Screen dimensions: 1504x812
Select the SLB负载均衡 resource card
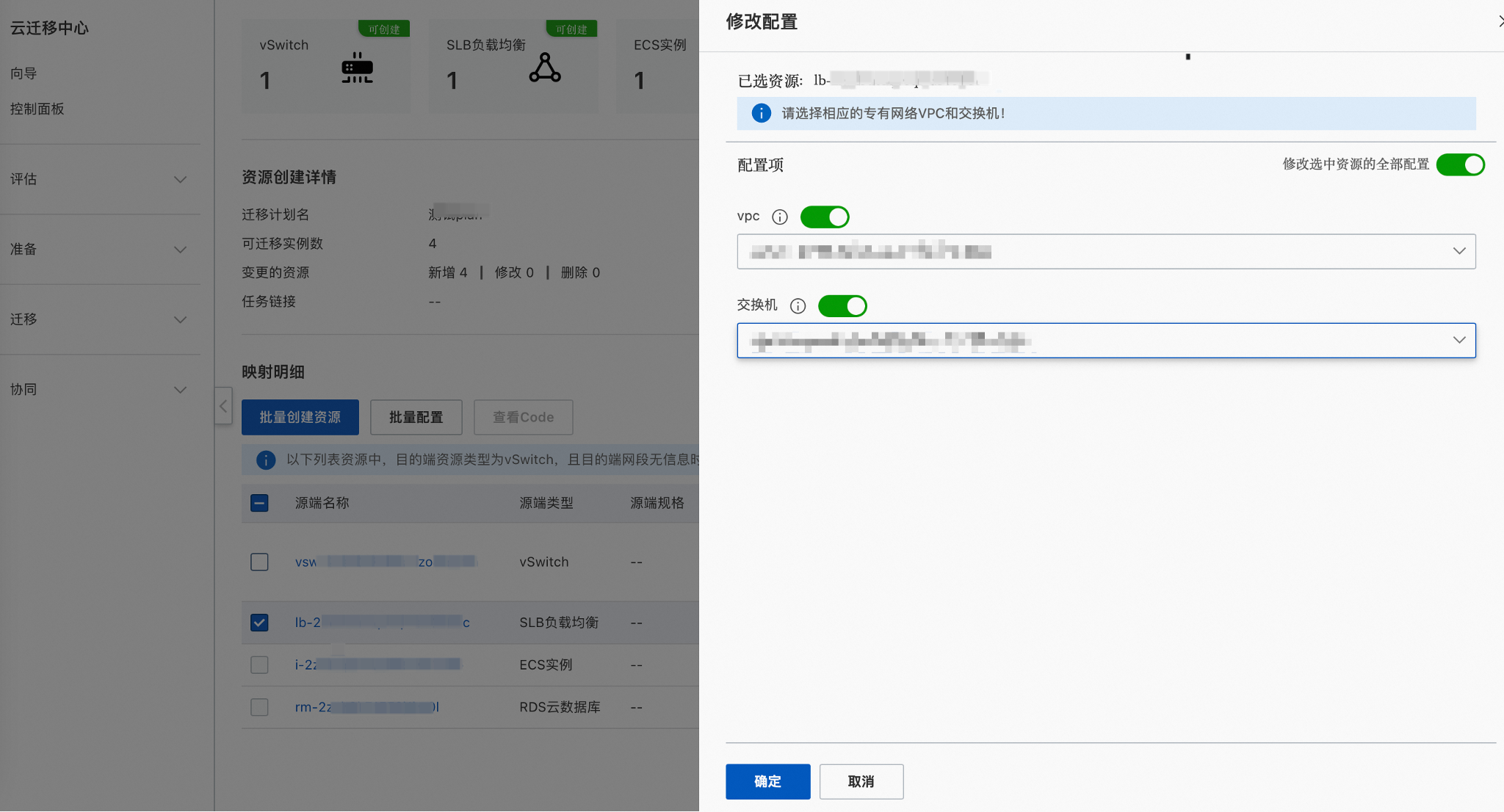click(x=513, y=66)
